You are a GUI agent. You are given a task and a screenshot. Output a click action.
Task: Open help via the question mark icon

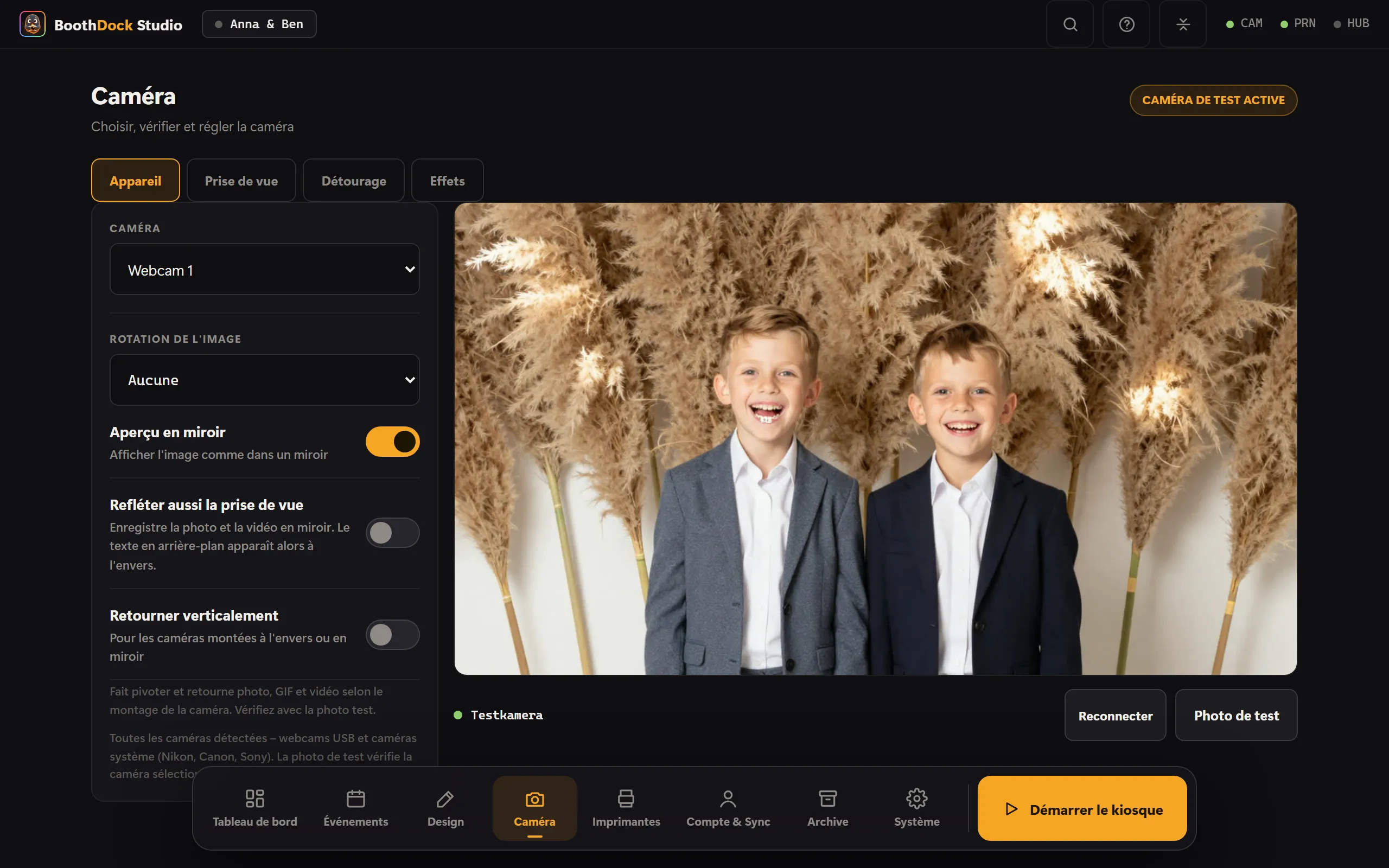1126,24
